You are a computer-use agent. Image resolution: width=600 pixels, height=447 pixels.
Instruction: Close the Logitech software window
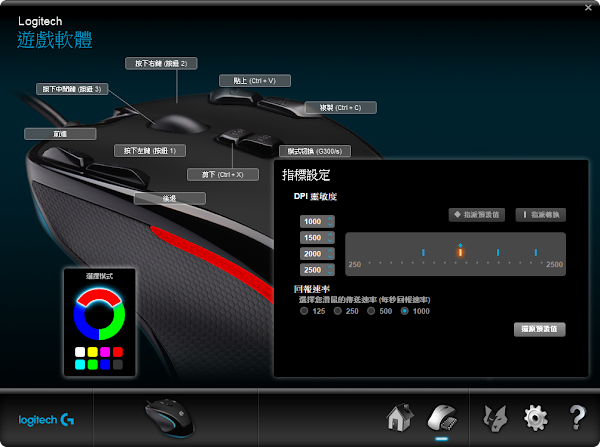(588, 7)
